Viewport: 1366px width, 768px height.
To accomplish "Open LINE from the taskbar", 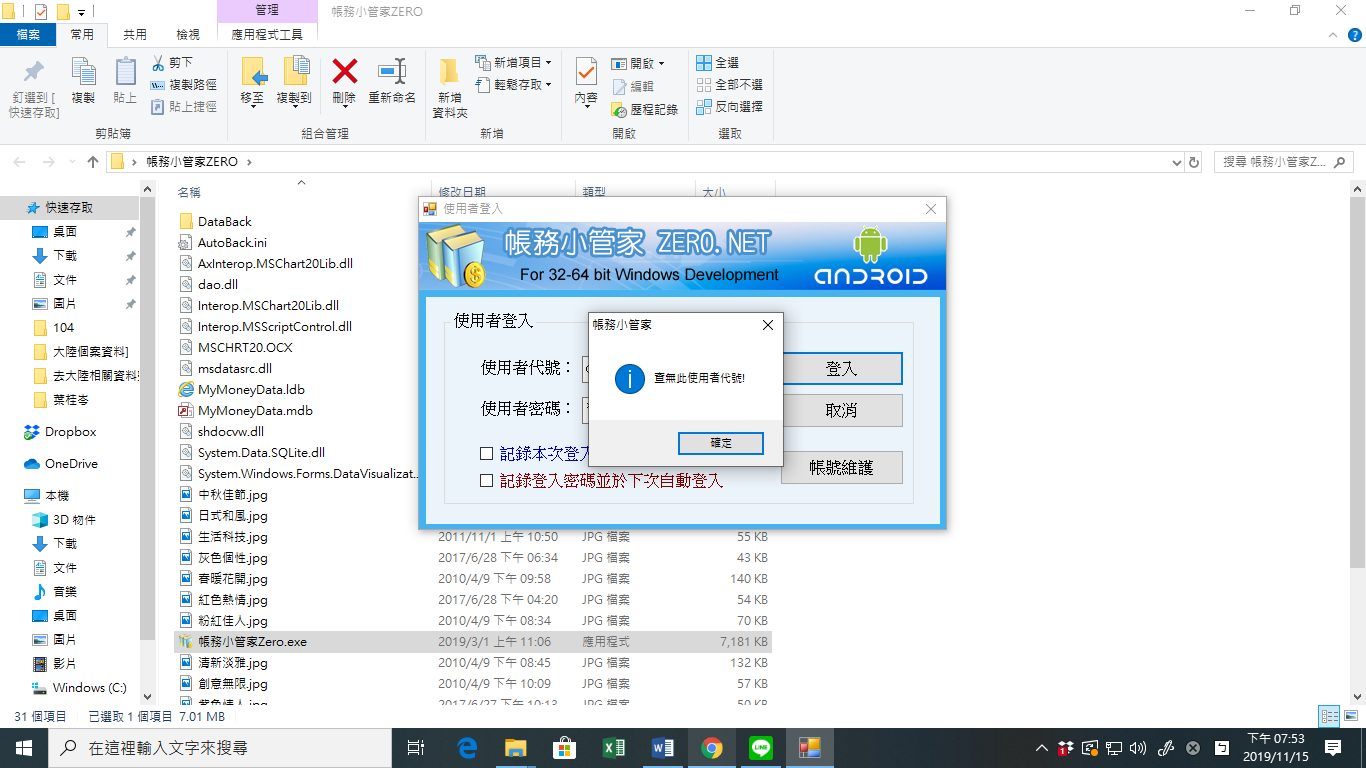I will 761,748.
